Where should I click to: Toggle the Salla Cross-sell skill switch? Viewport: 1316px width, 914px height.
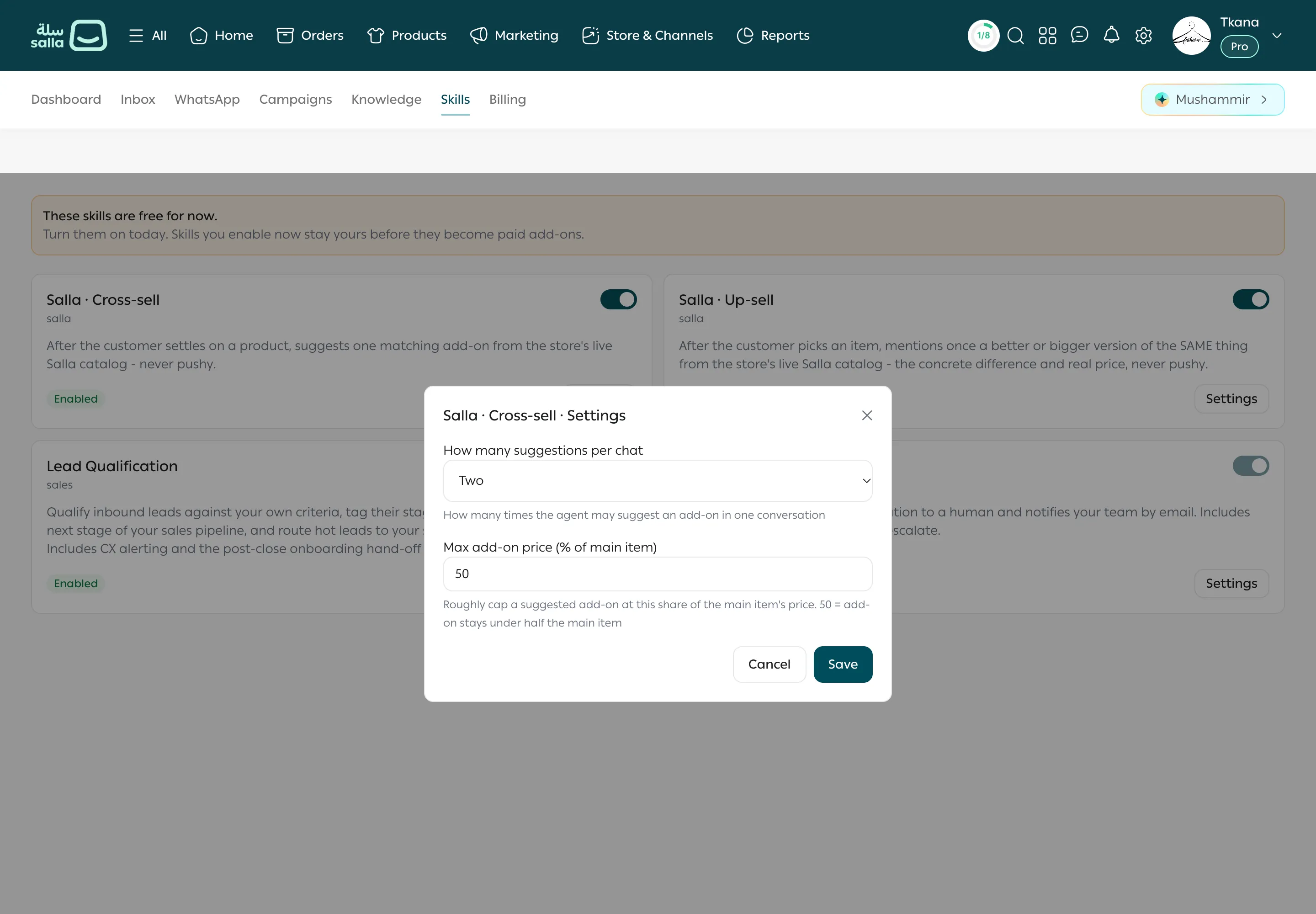[x=618, y=299]
